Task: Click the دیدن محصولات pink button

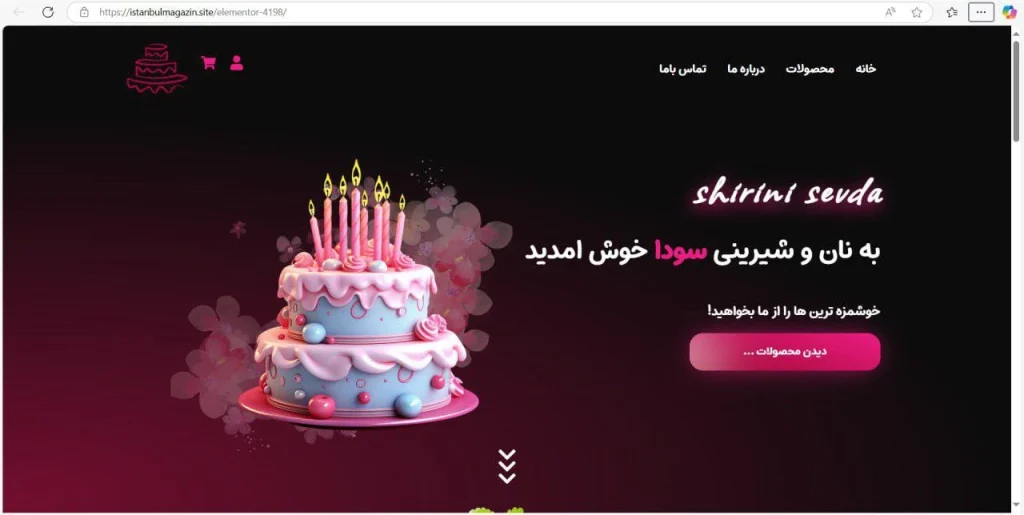Action: [x=785, y=352]
